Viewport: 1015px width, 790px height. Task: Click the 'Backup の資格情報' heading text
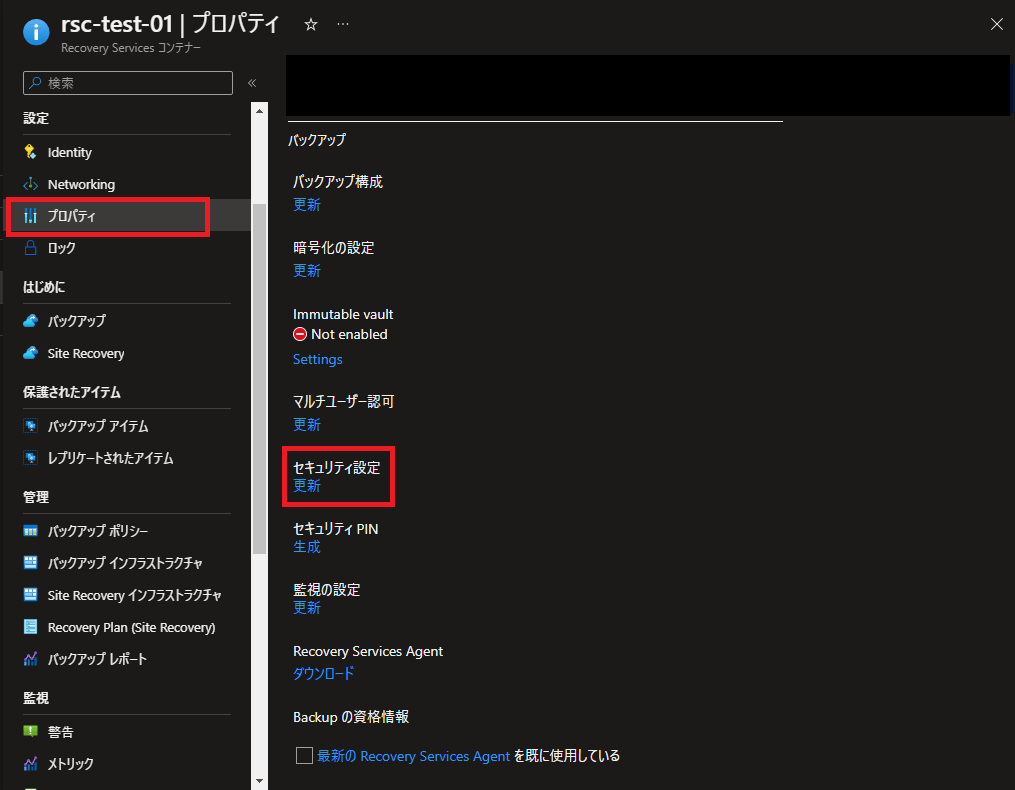(351, 717)
